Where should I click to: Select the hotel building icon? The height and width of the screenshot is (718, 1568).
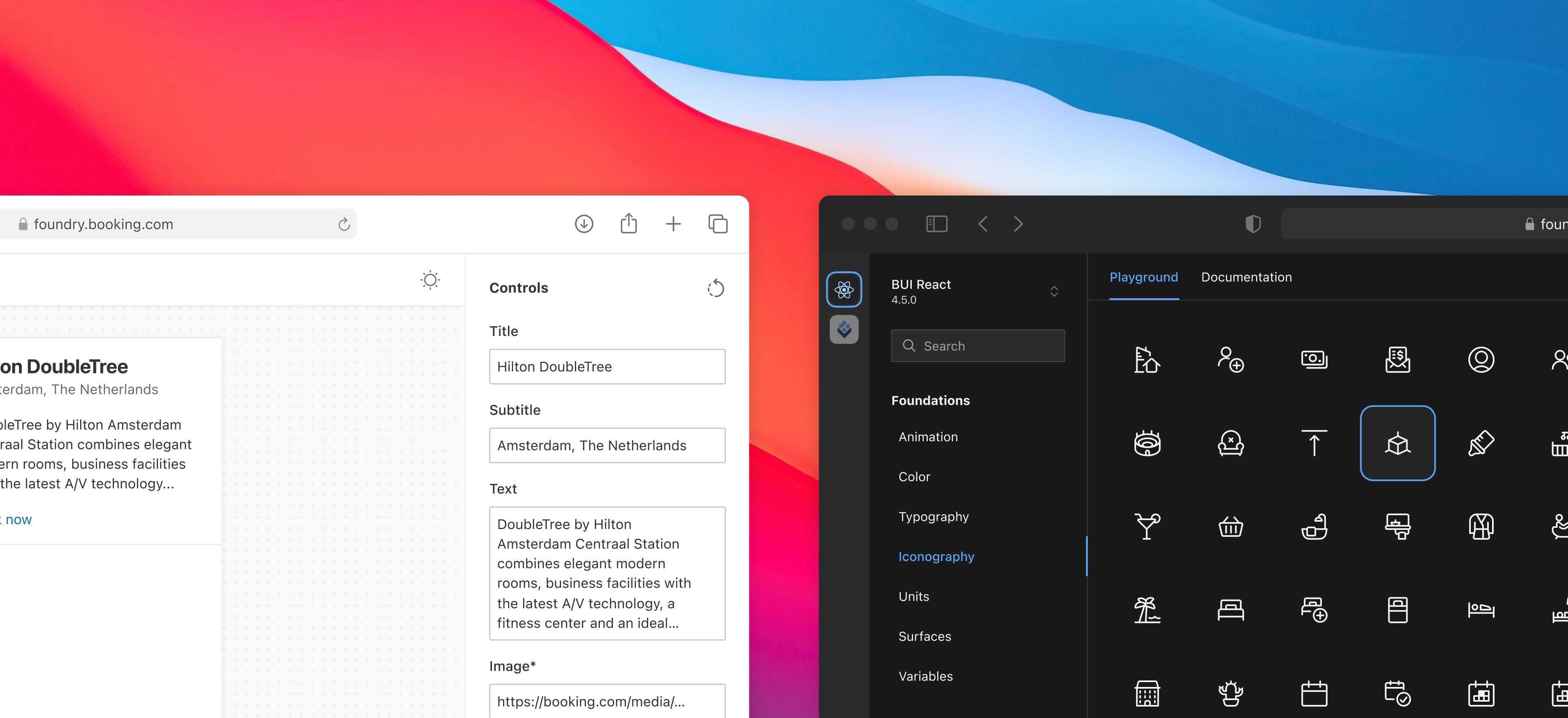(x=1147, y=693)
